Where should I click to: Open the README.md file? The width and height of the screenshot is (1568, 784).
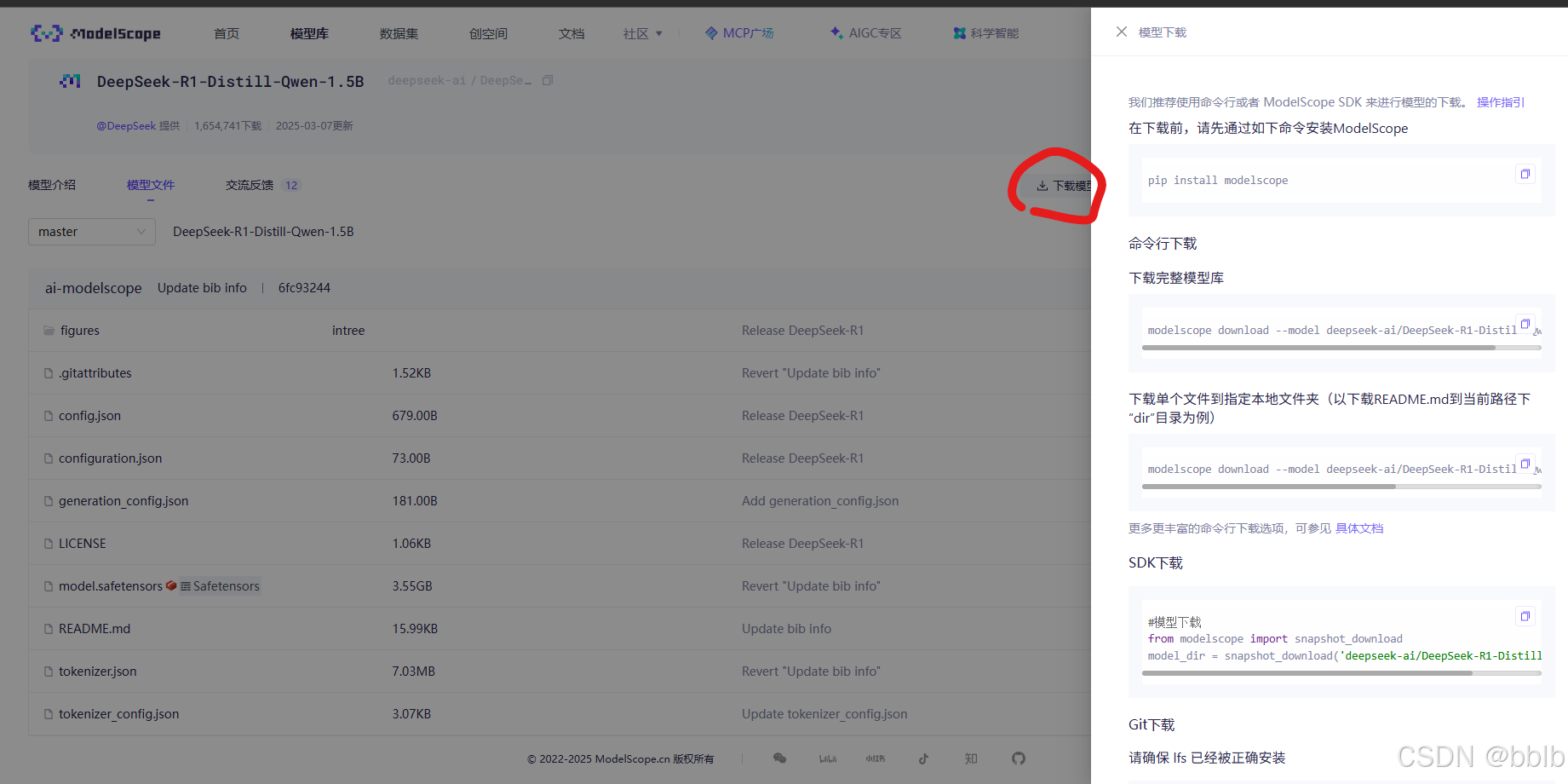95,629
